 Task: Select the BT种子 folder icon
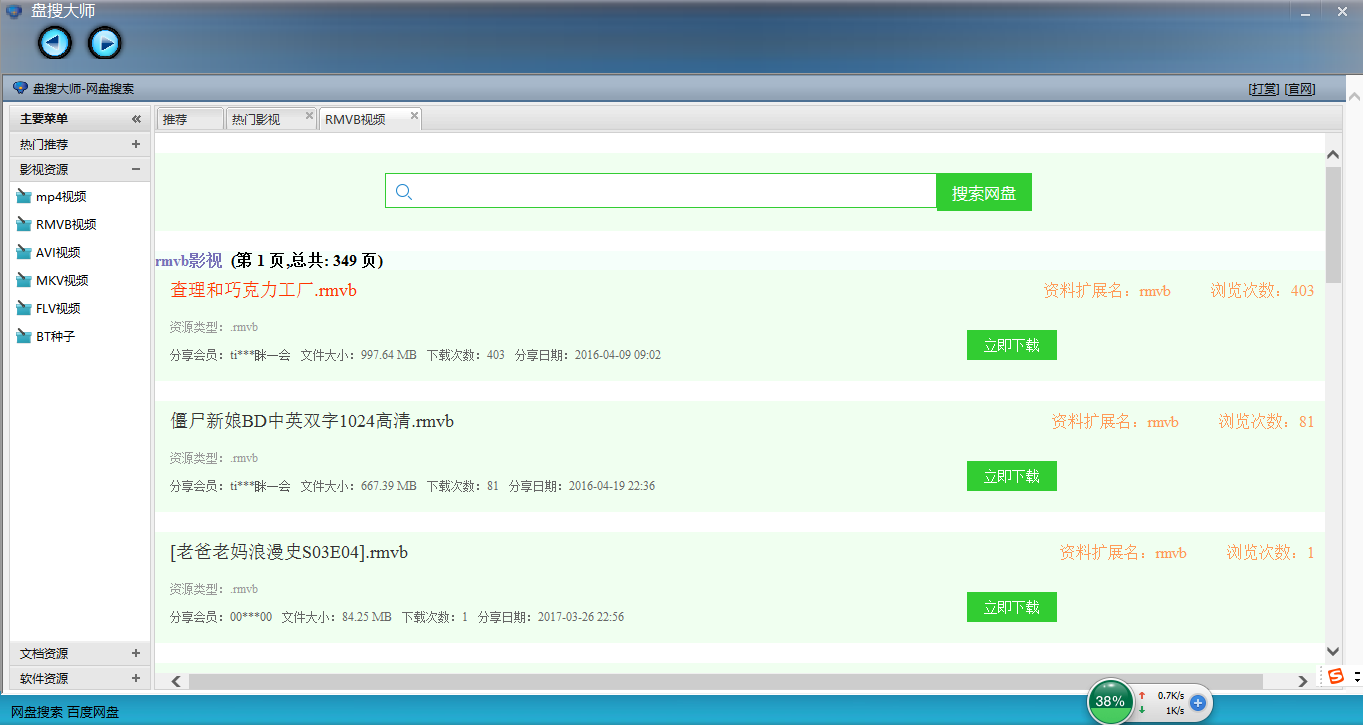[24, 337]
